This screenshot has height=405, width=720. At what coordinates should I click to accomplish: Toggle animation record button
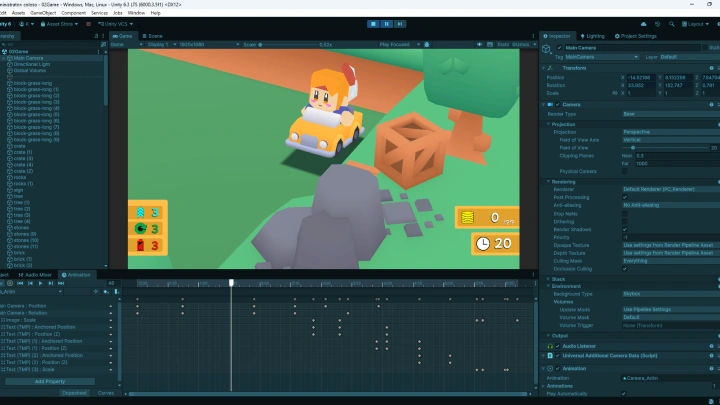tap(10, 283)
